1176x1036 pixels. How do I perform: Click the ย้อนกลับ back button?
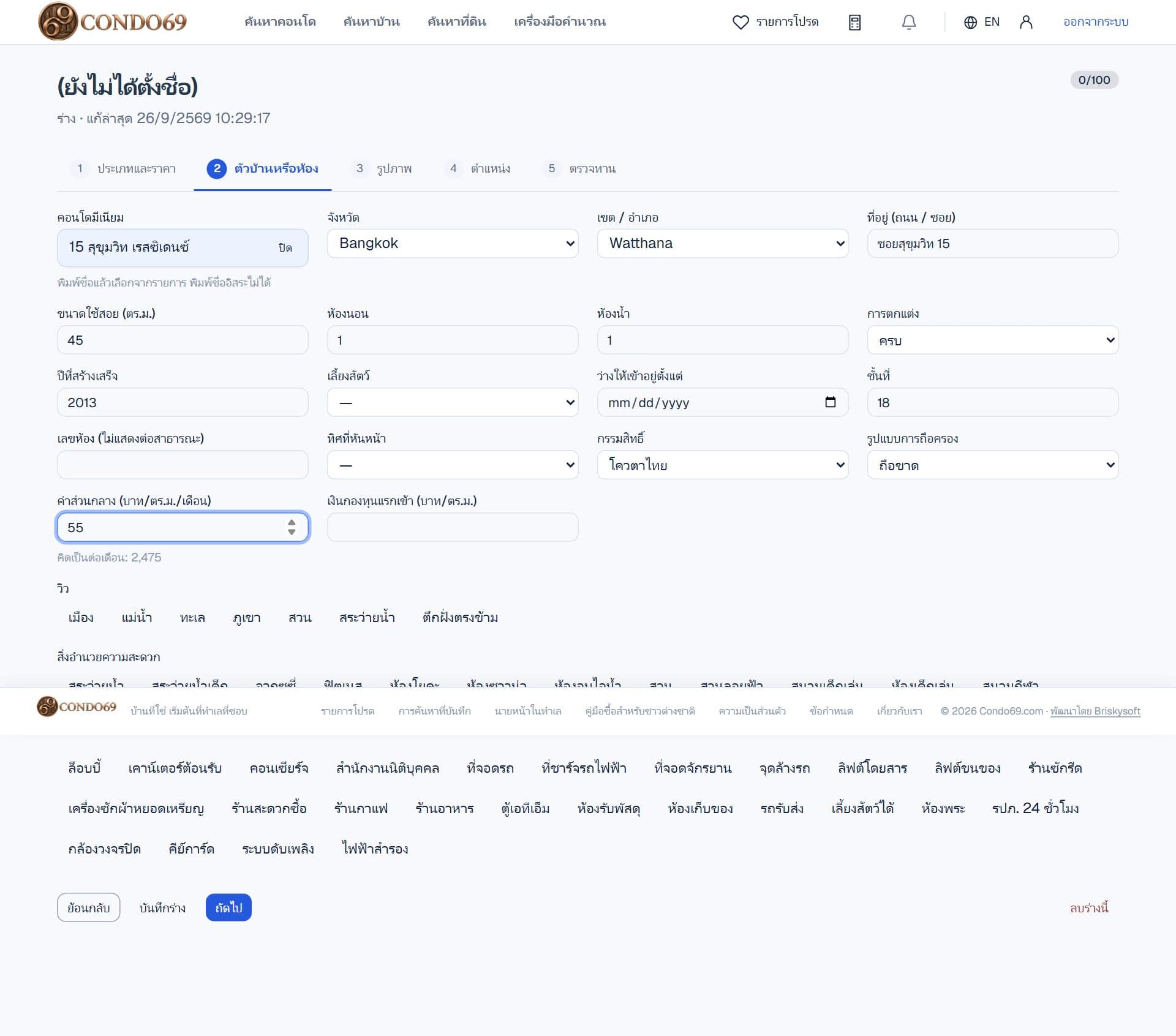tap(88, 907)
